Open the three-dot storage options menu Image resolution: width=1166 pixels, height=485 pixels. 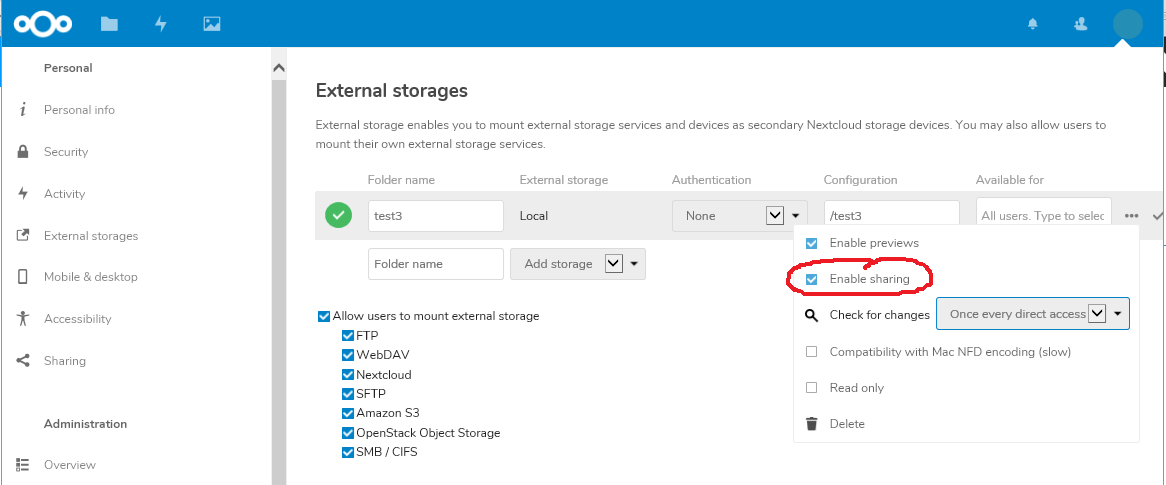click(x=1131, y=216)
